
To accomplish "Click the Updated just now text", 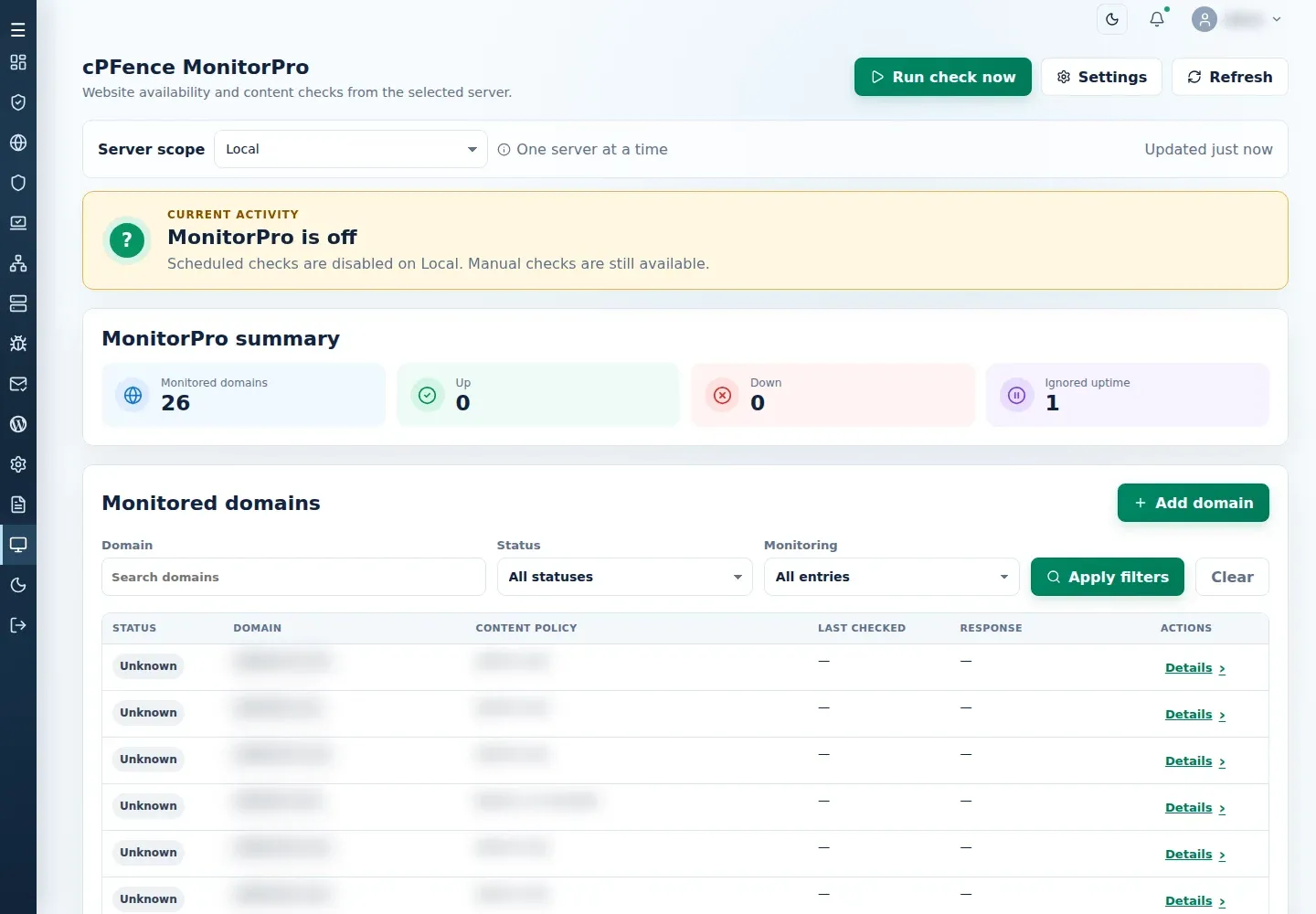I will click(x=1208, y=149).
